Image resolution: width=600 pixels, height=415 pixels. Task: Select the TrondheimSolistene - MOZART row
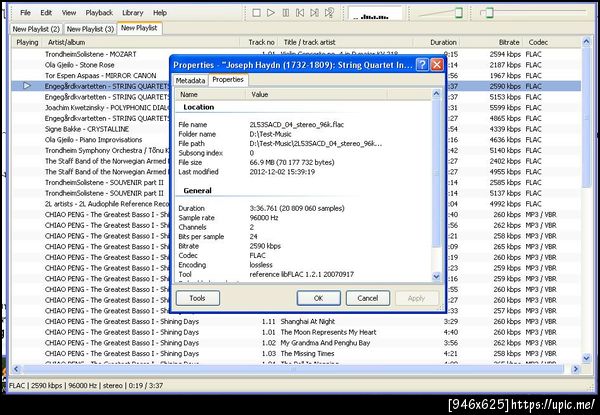(x=295, y=54)
